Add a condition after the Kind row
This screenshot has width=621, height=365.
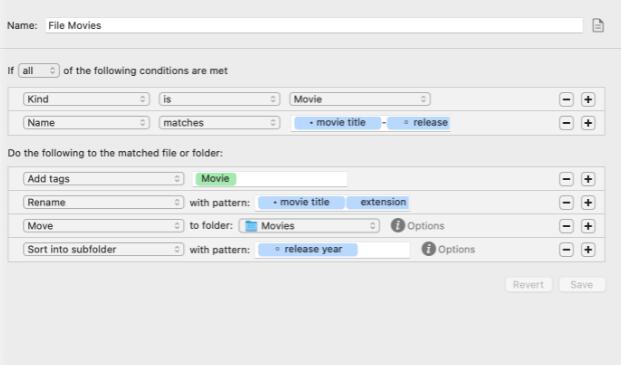588,99
